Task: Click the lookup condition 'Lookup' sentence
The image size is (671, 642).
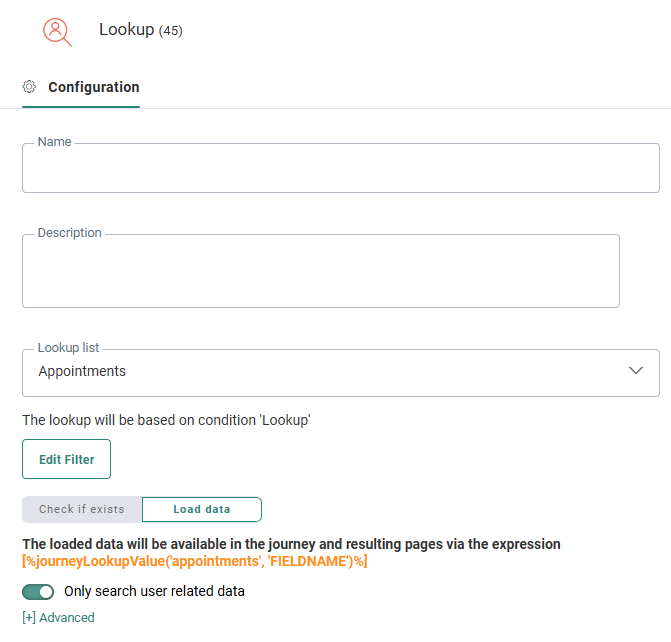Action: pos(166,421)
